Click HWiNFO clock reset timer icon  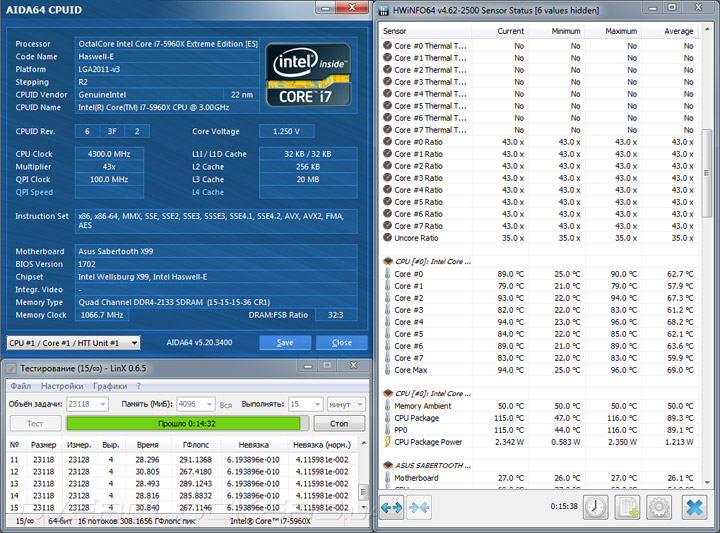[x=596, y=507]
